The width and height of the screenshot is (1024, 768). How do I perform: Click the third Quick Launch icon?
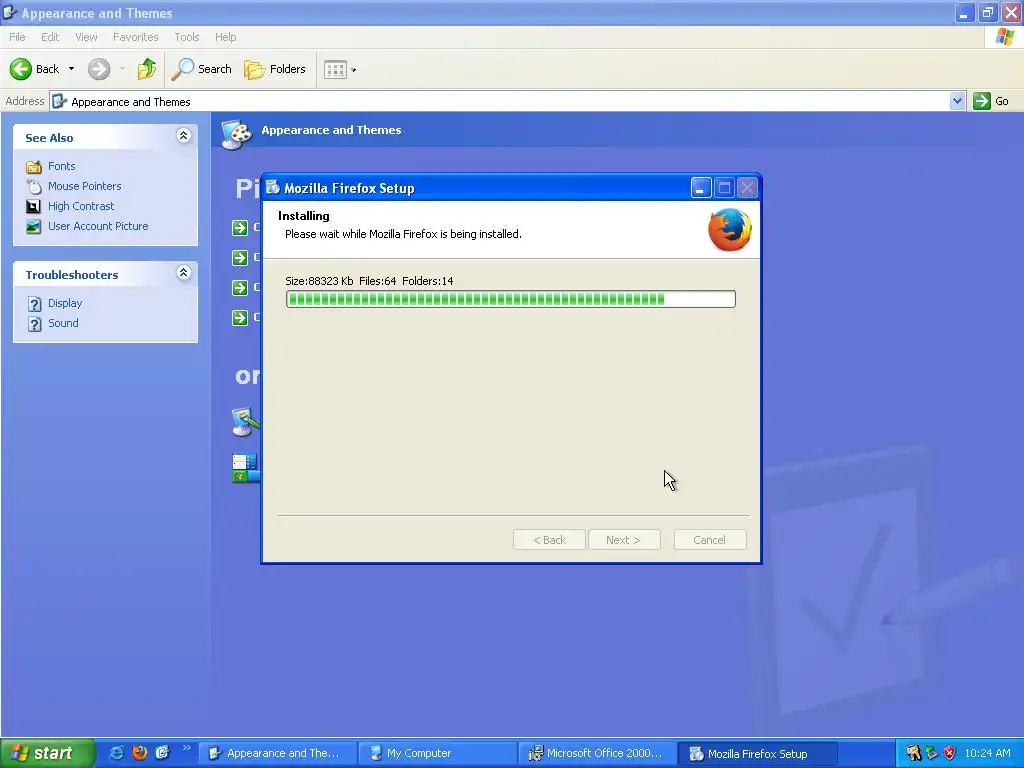162,752
